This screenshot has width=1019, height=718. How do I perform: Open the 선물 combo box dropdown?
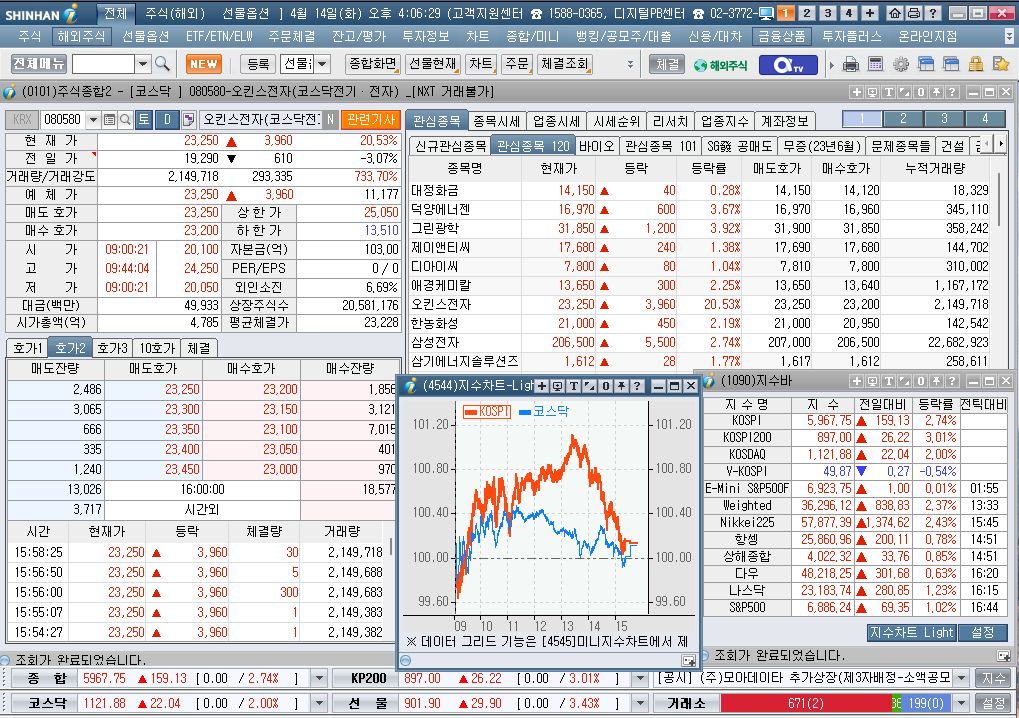pyautogui.click(x=322, y=64)
